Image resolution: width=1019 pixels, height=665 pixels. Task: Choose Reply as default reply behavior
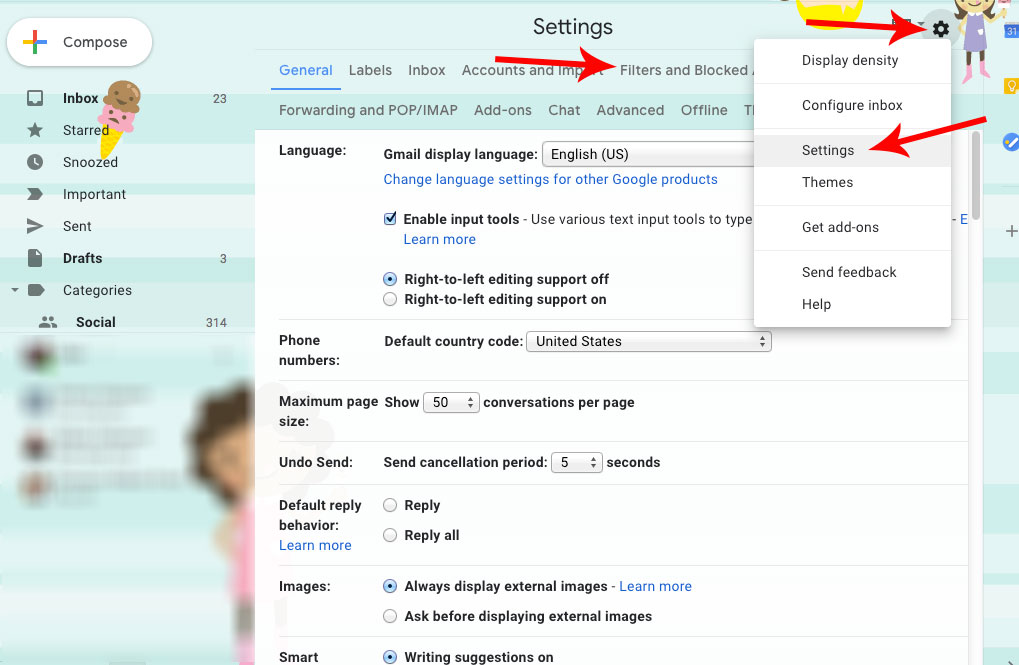(390, 505)
